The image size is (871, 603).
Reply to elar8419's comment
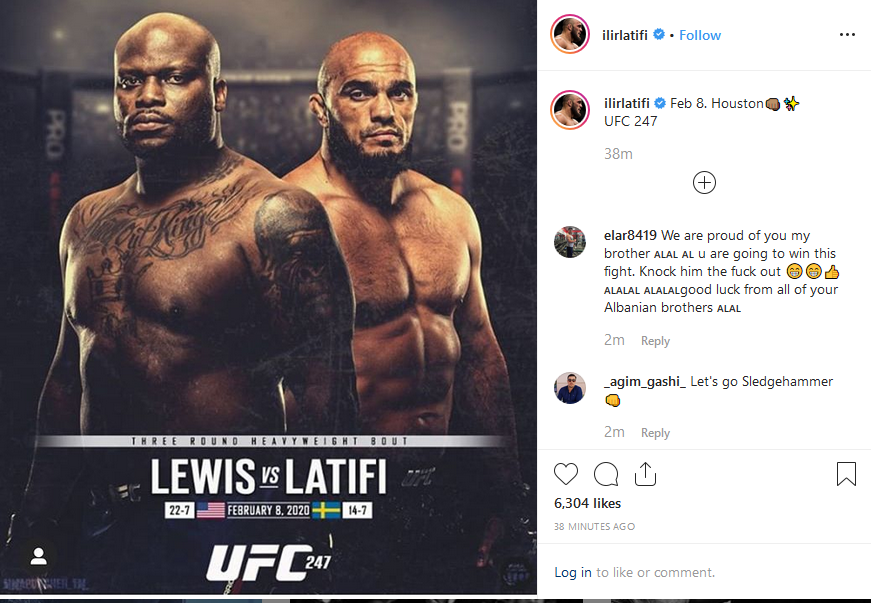tap(655, 340)
